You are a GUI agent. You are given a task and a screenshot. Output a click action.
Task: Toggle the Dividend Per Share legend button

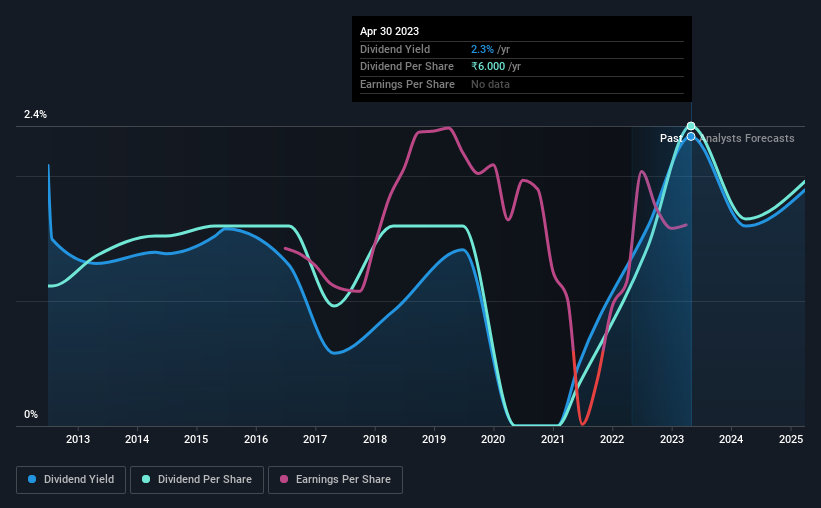197,480
